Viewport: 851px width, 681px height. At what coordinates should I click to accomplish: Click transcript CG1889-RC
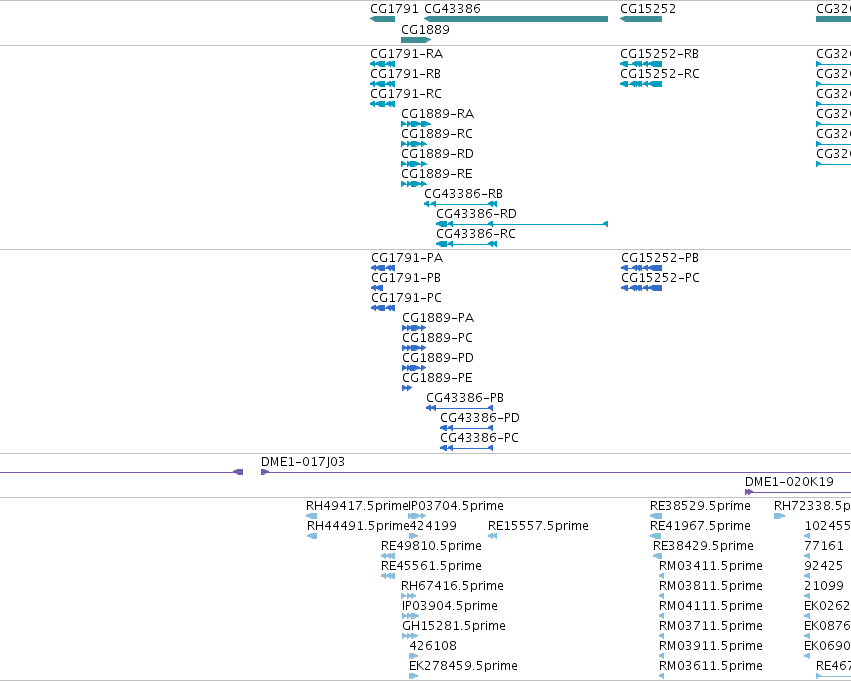pos(437,134)
